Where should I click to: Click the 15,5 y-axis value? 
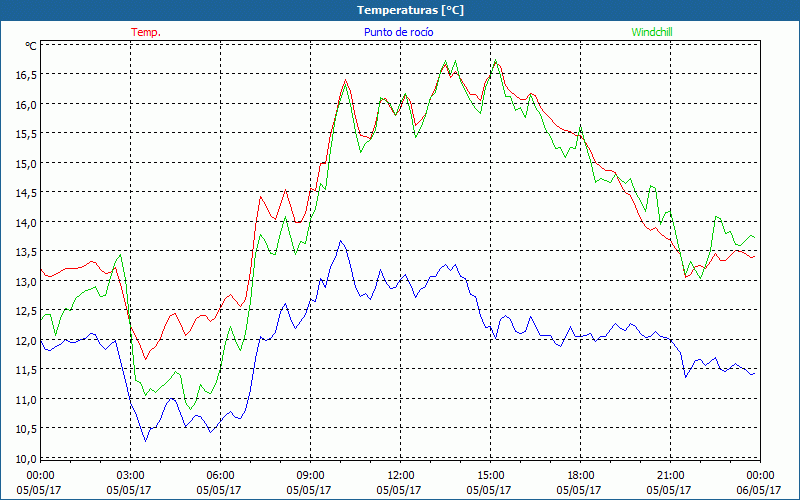click(26, 134)
